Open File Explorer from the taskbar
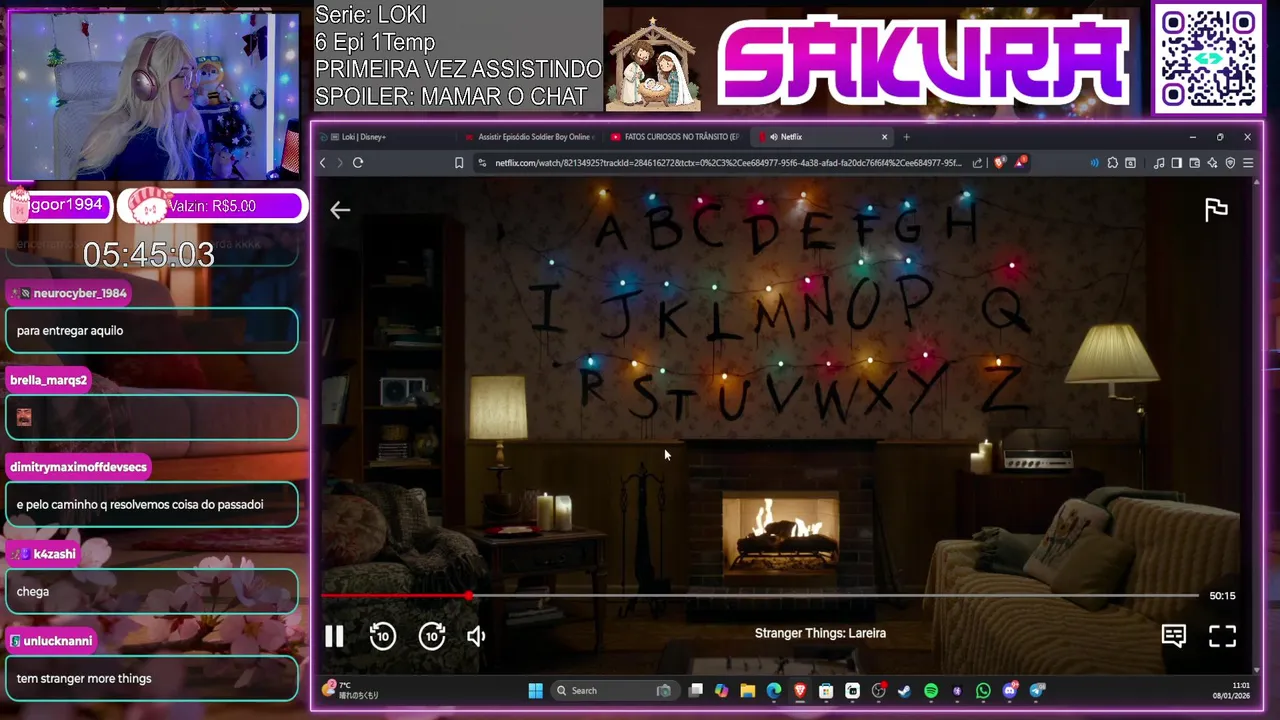 748,691
